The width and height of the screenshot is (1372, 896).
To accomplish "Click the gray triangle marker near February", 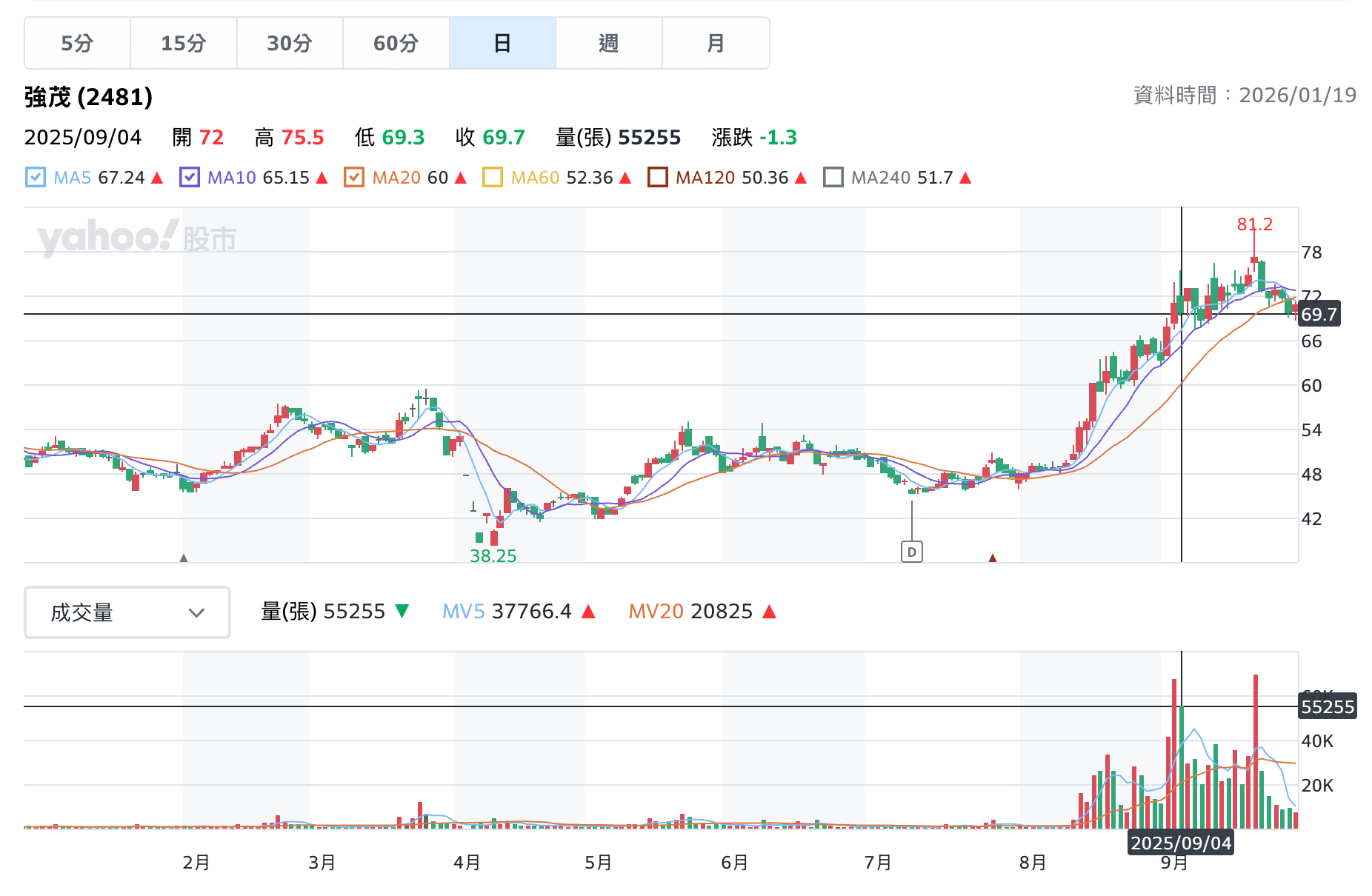I will point(184,558).
